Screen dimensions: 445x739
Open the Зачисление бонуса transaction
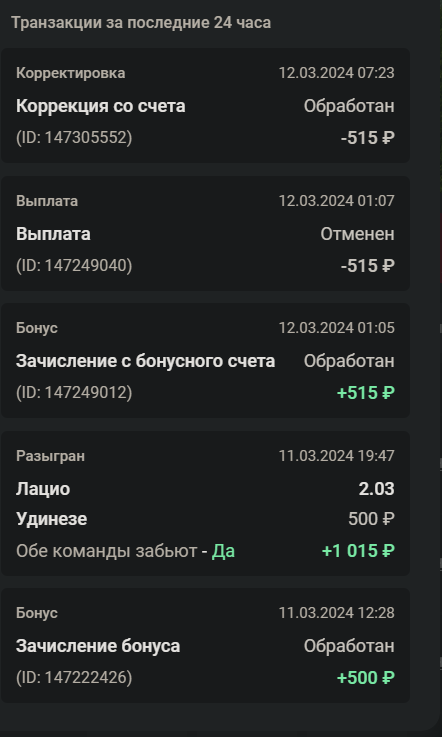point(205,646)
